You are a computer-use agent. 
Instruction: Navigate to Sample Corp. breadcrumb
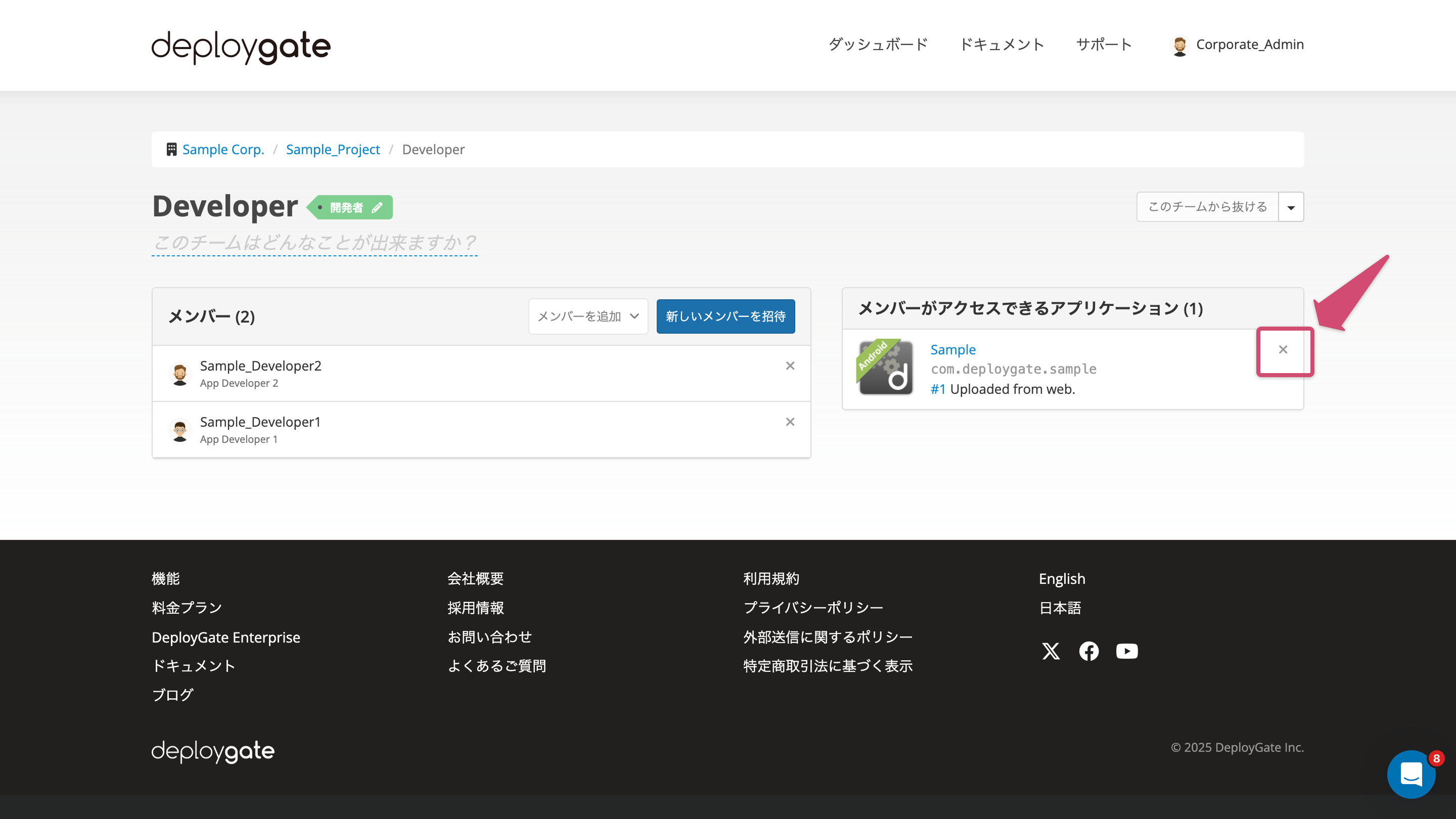coord(222,149)
